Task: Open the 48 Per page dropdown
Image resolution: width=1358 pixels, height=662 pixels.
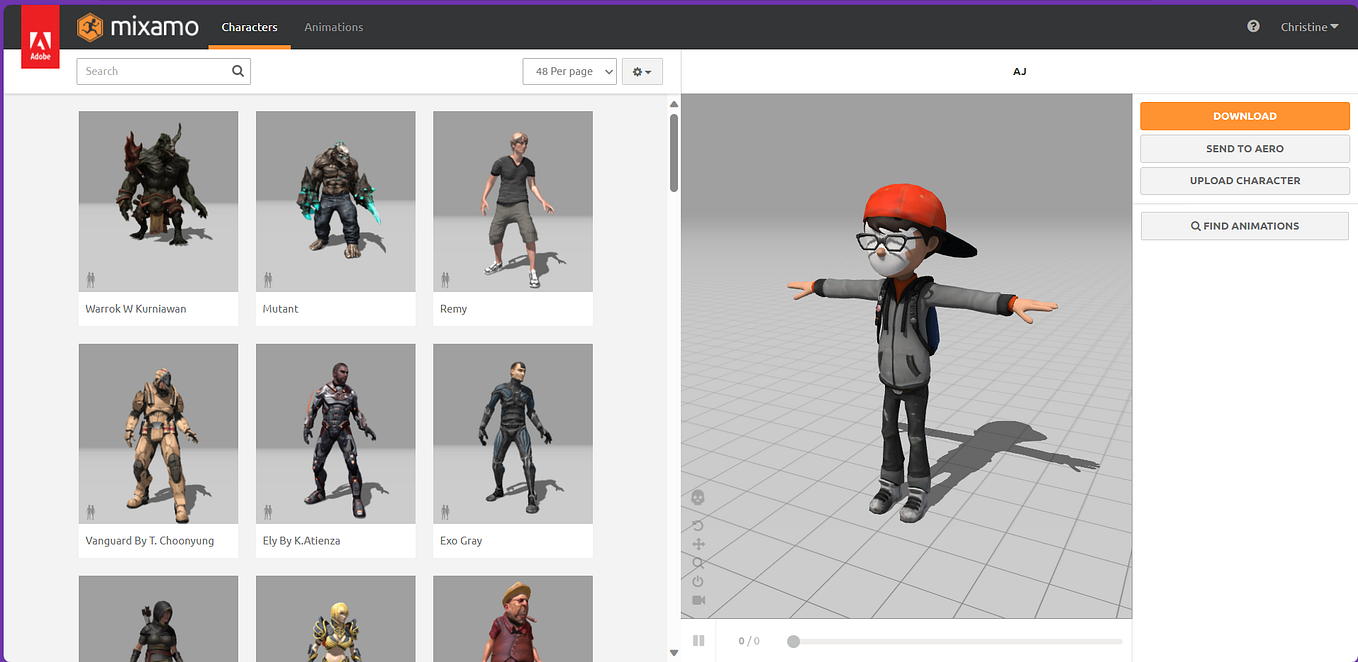Action: (x=569, y=71)
